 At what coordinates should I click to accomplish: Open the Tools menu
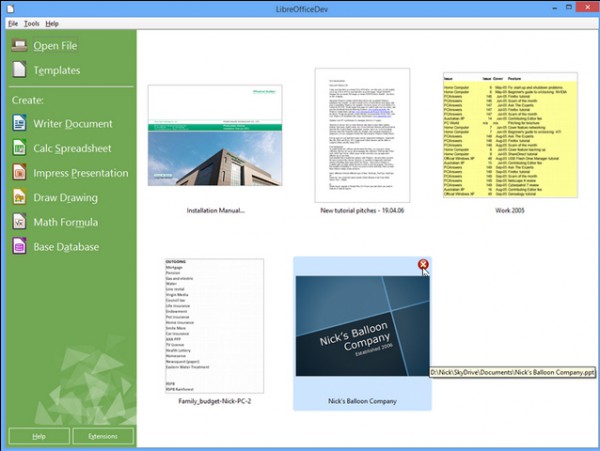tap(31, 23)
